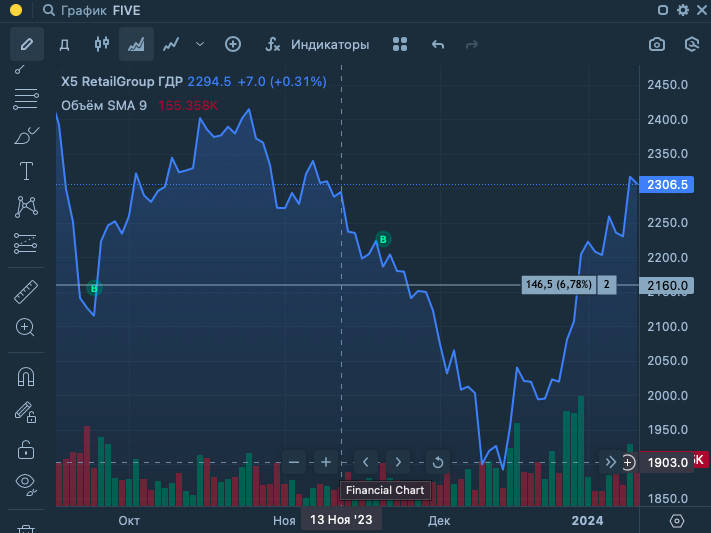Open the hexagon chart settings icon in toolbar
Viewport: 711px width, 533px height.
692,44
